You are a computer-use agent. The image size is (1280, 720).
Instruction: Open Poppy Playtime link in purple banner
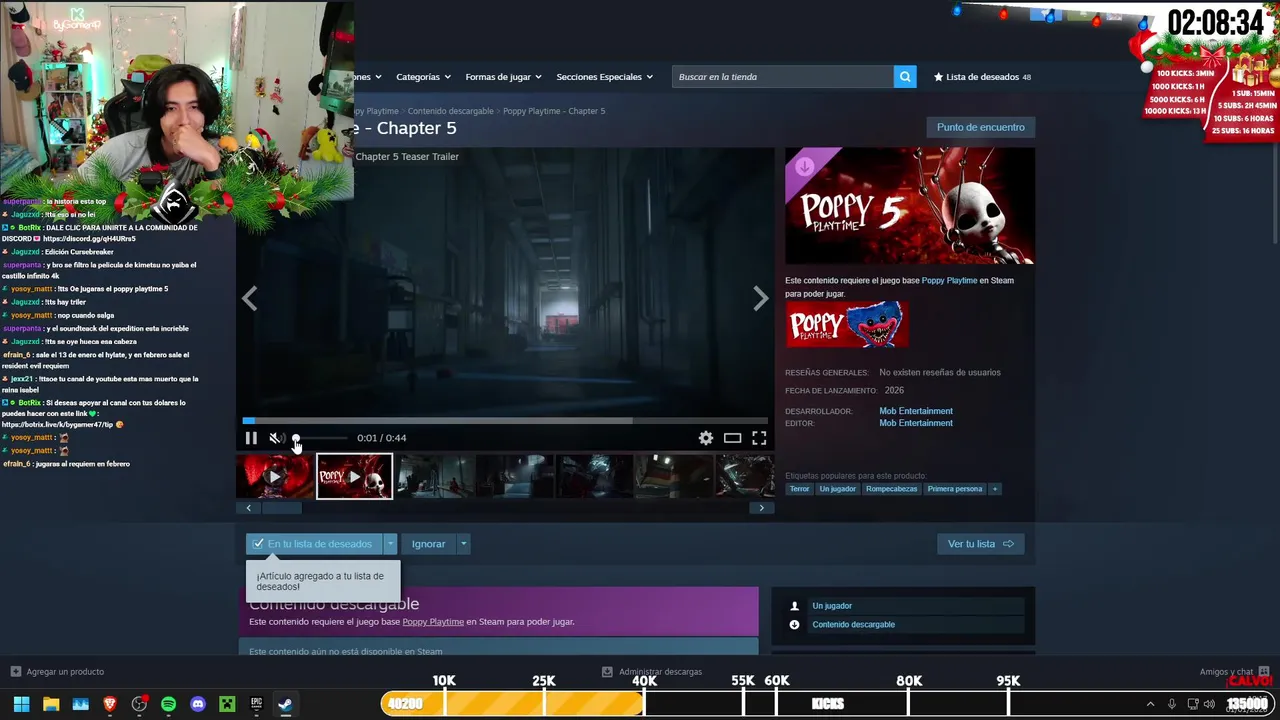(433, 622)
